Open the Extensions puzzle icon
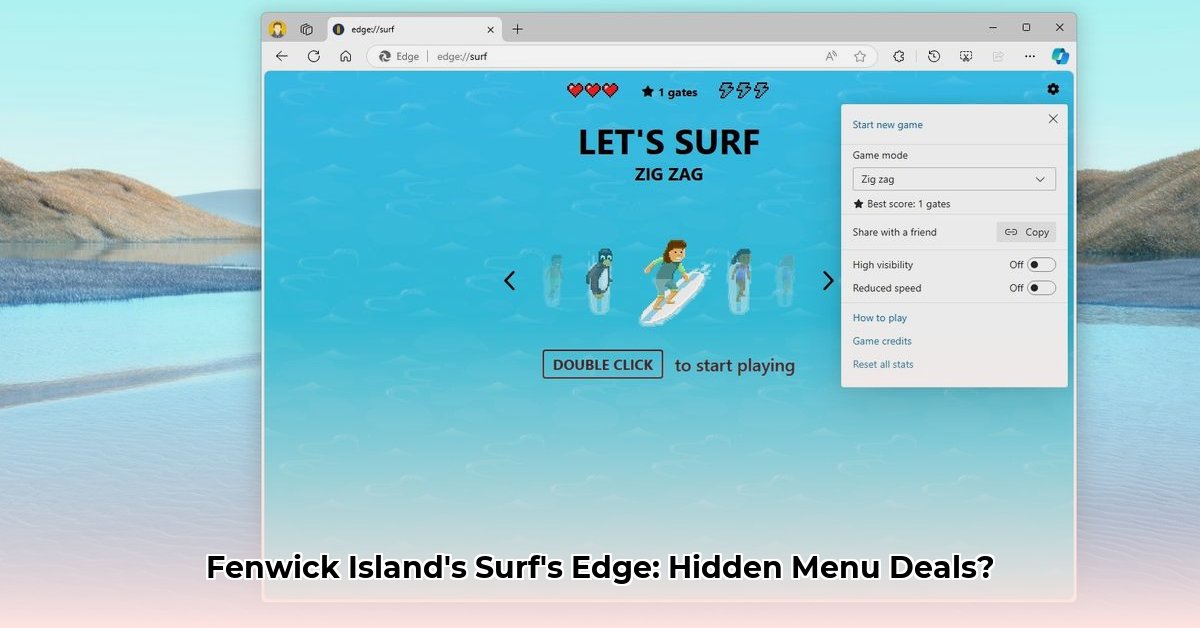 point(899,56)
